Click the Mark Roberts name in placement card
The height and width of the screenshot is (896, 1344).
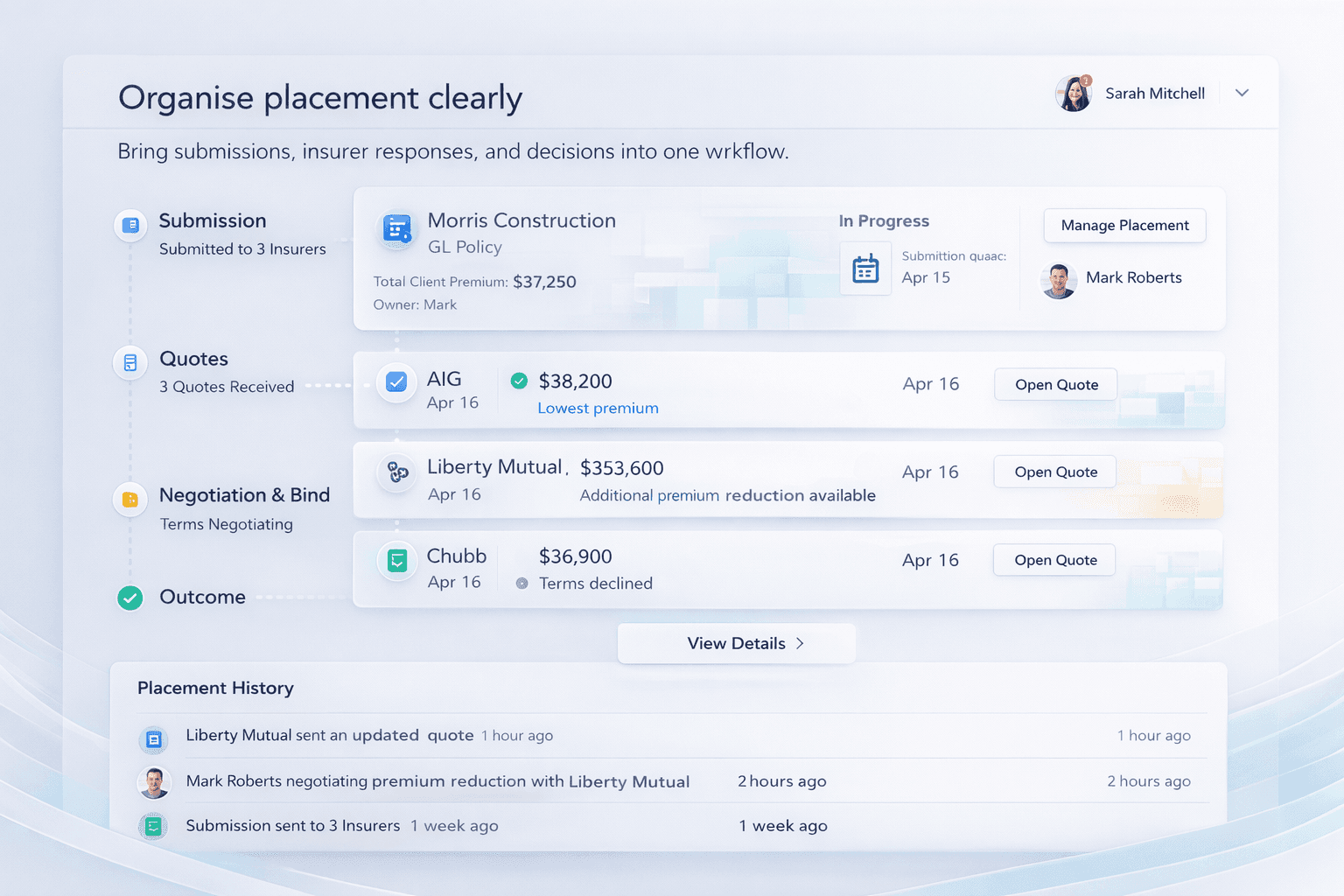pyautogui.click(x=1134, y=277)
